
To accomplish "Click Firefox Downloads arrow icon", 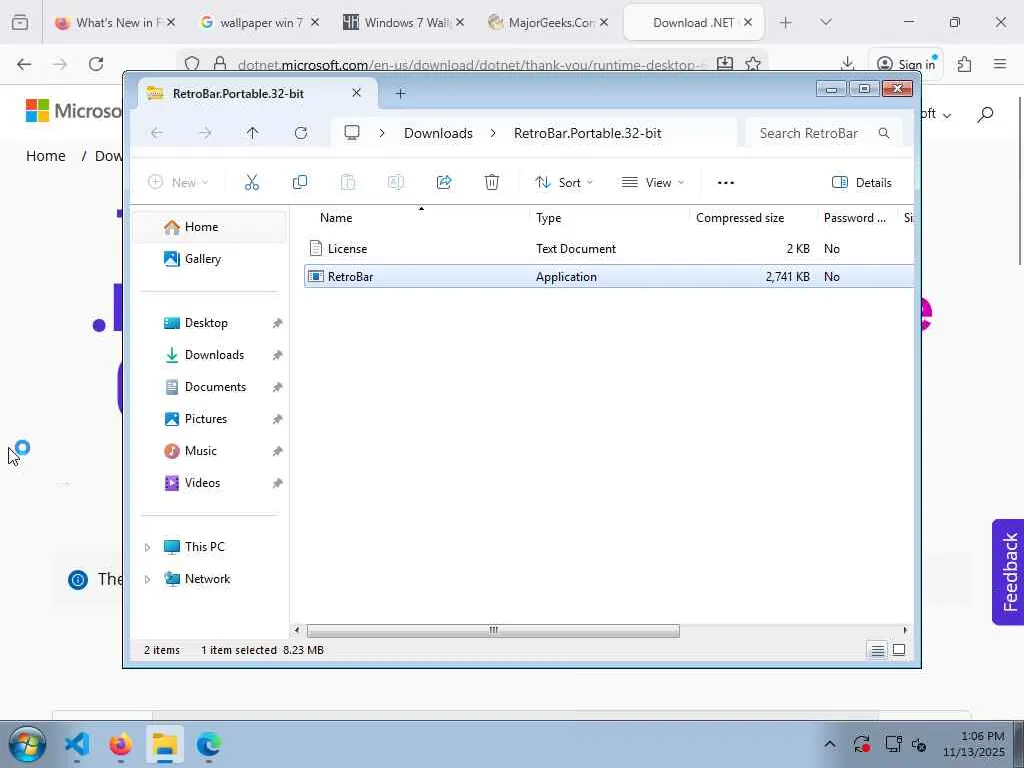I will click(848, 63).
